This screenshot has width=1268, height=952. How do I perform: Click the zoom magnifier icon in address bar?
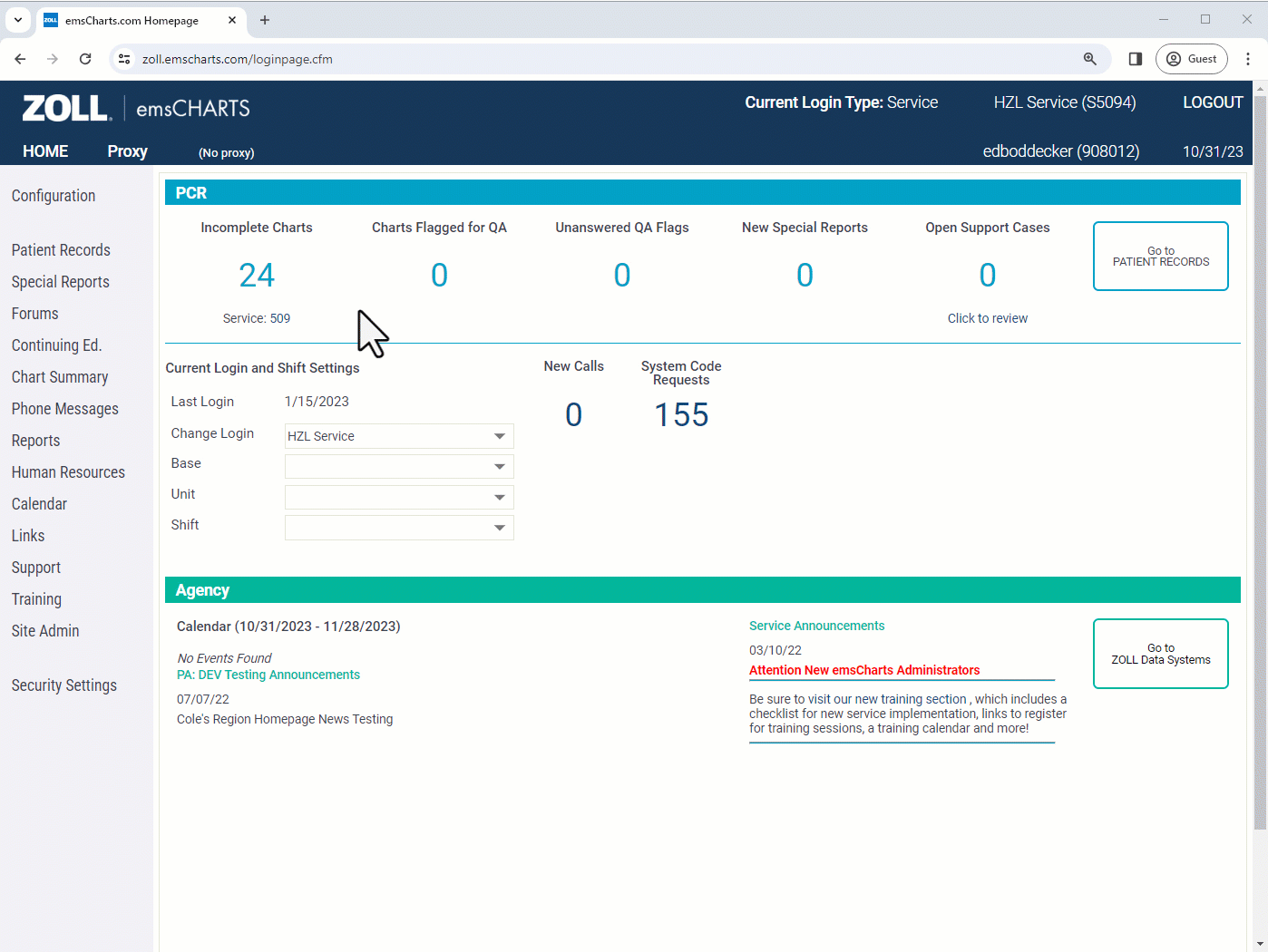tap(1090, 59)
